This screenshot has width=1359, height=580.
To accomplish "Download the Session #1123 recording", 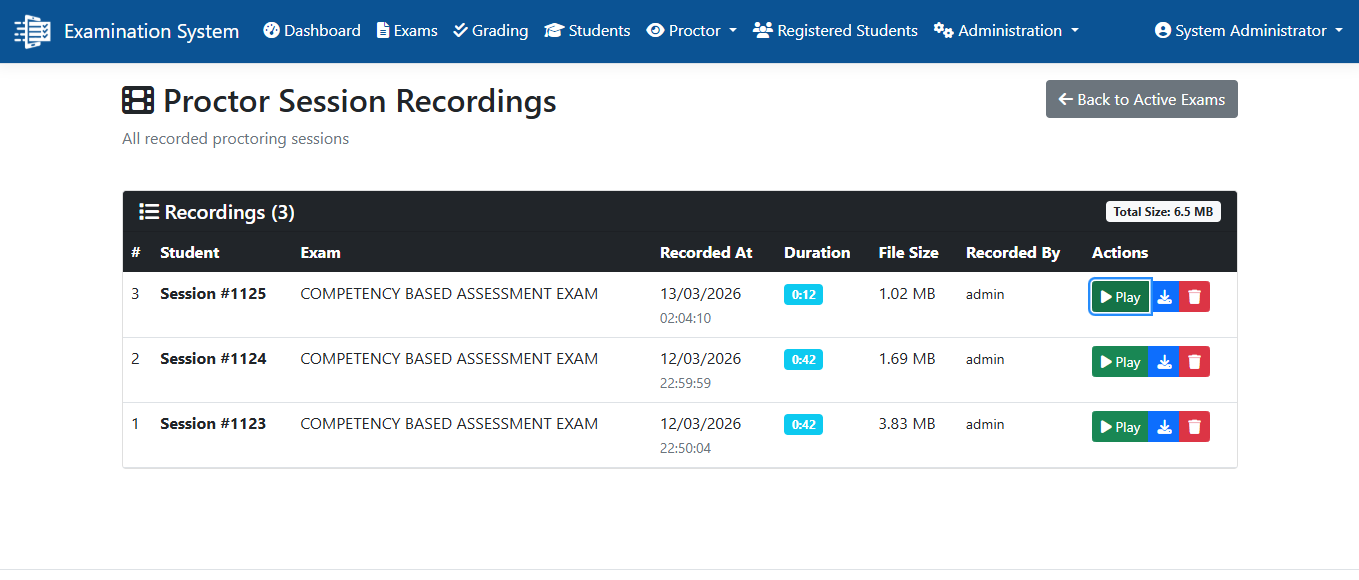I will pos(1164,427).
